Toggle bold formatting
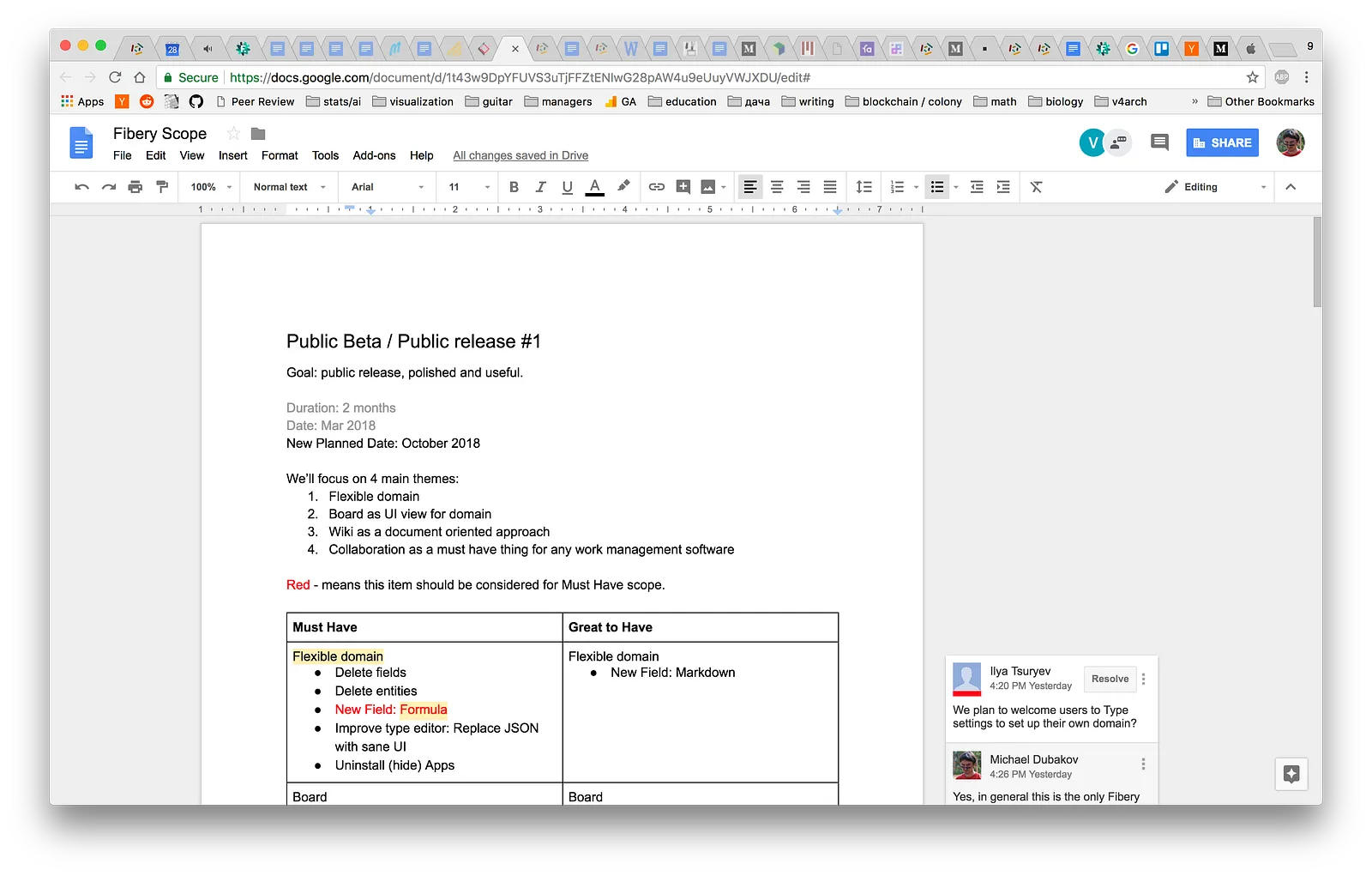This screenshot has width=1372, height=876. pyautogui.click(x=514, y=187)
